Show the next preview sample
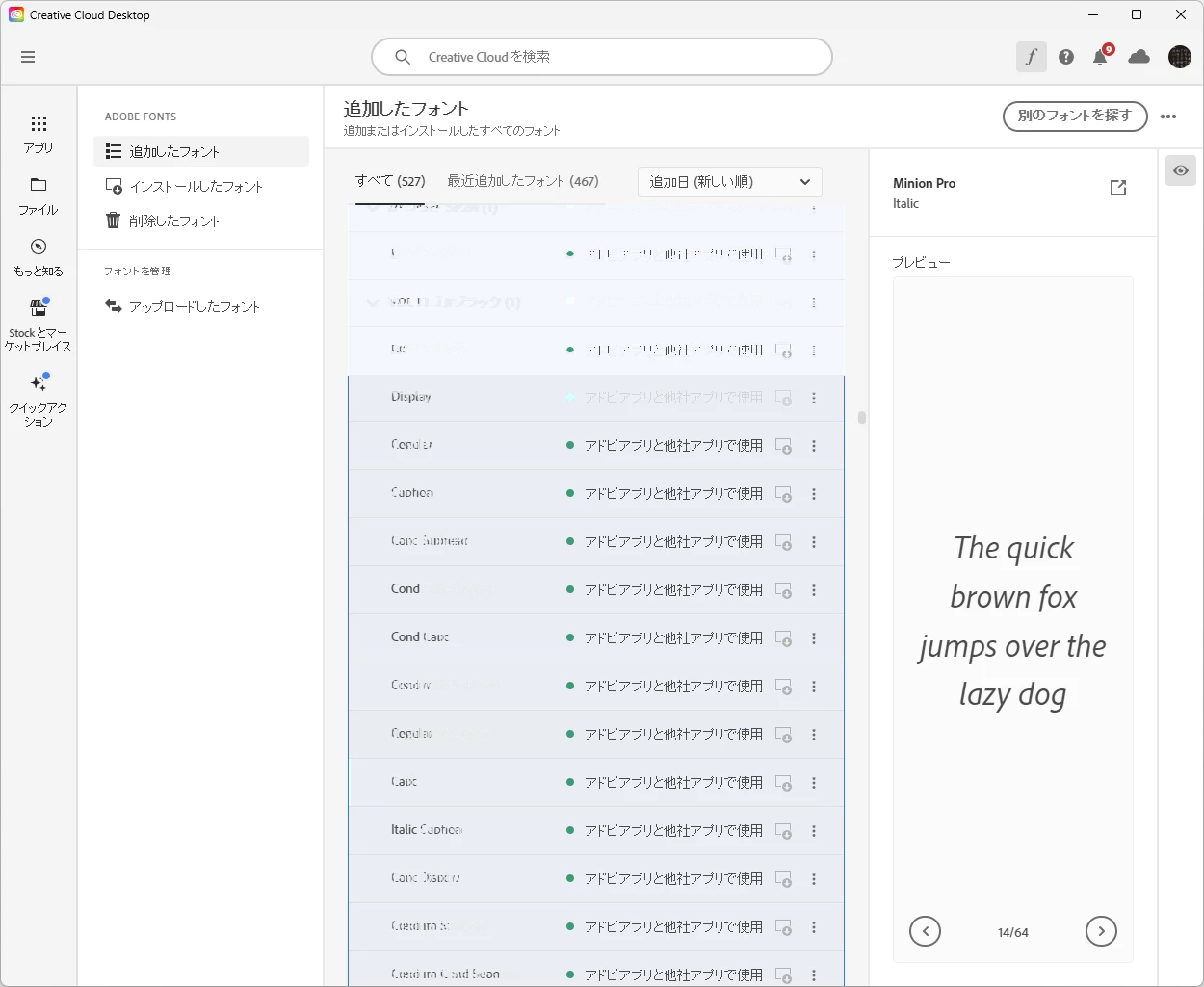1204x987 pixels. click(1101, 931)
